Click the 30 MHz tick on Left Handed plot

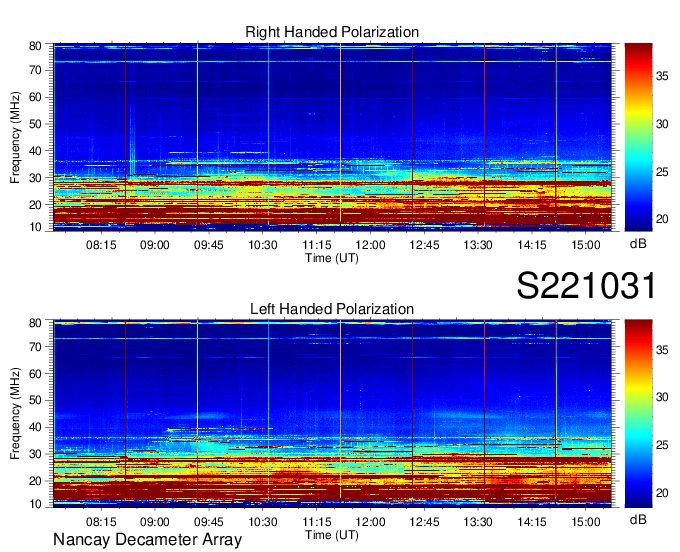click(x=35, y=454)
